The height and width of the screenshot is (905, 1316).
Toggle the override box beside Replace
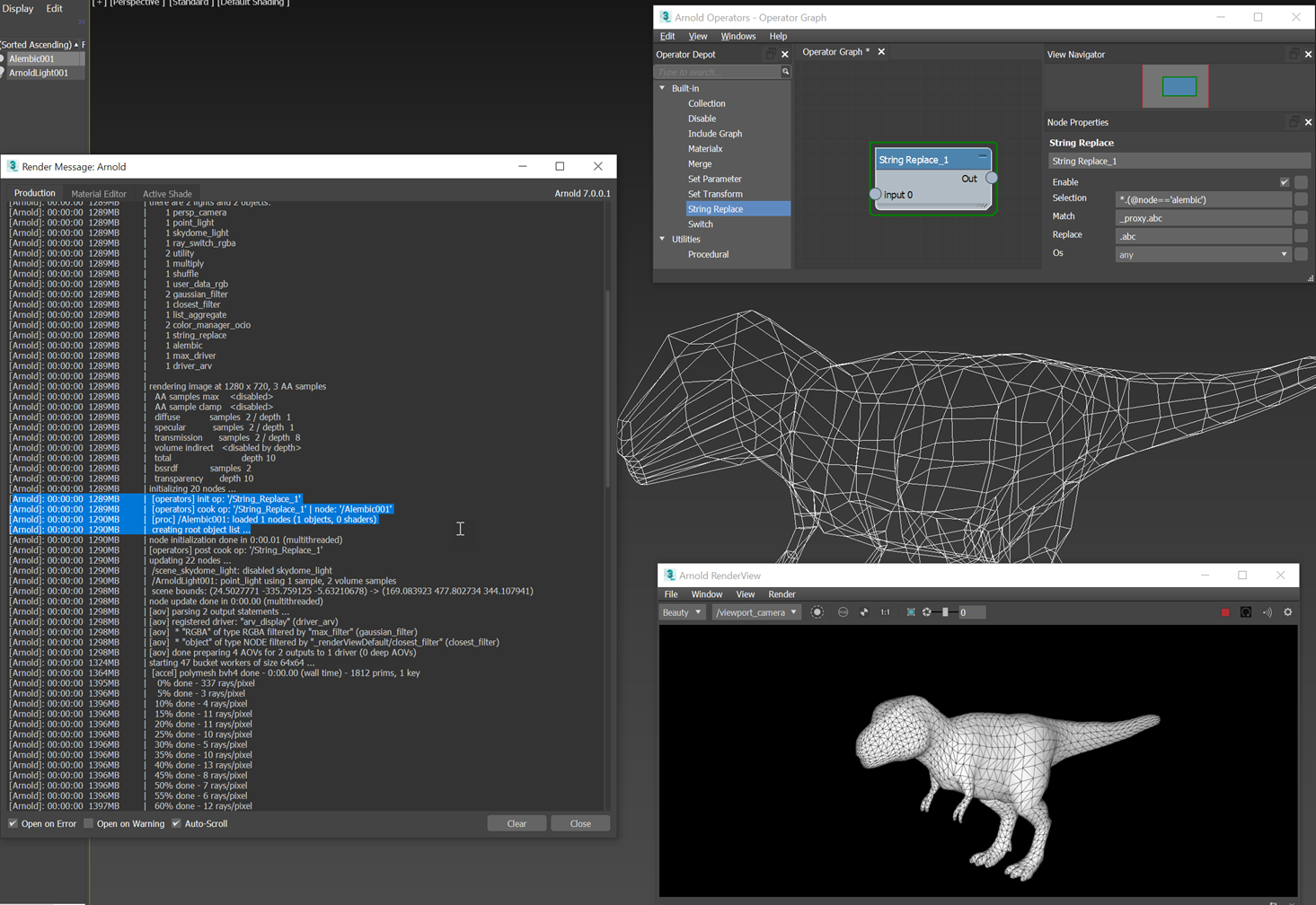pos(1301,236)
